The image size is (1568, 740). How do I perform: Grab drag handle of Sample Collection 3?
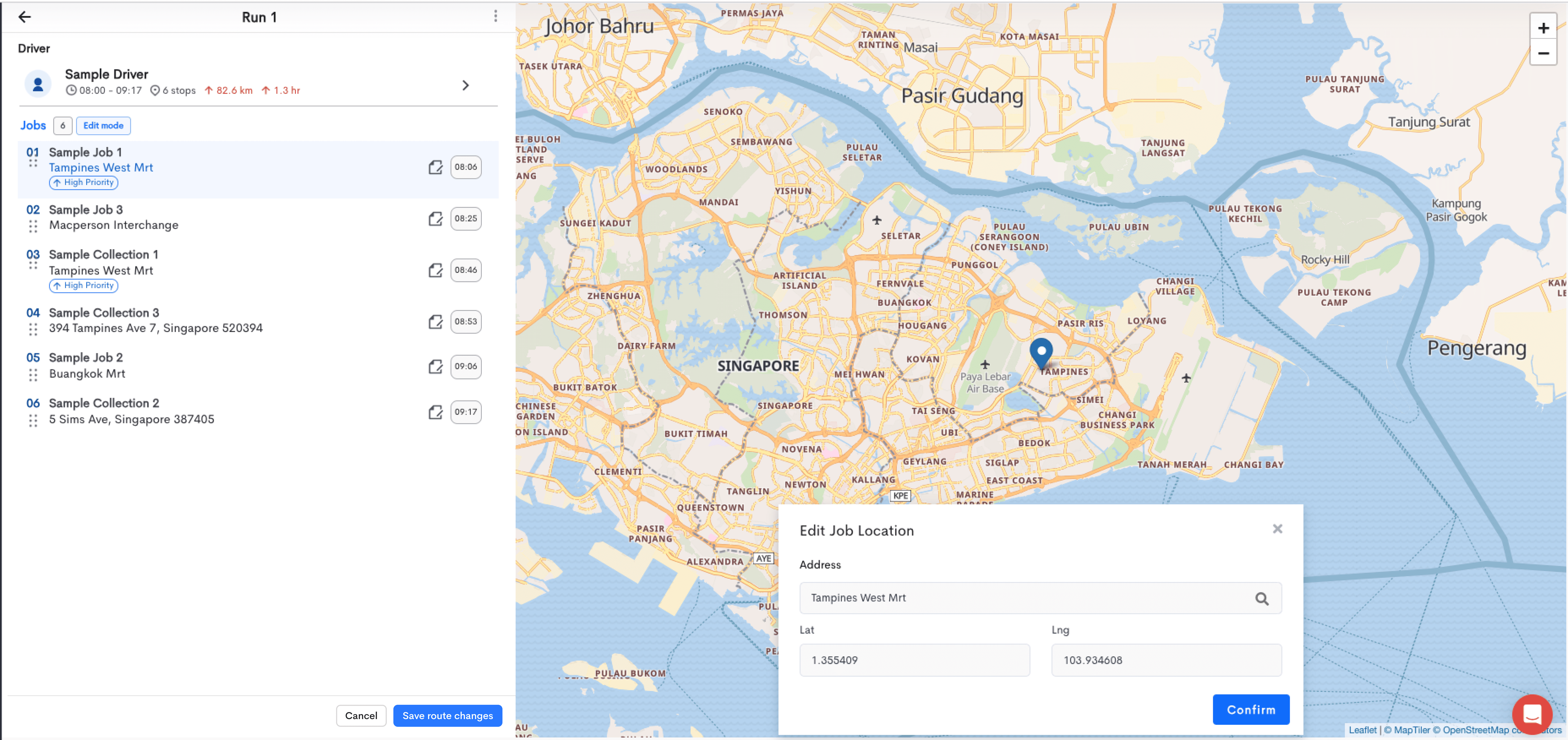33,329
